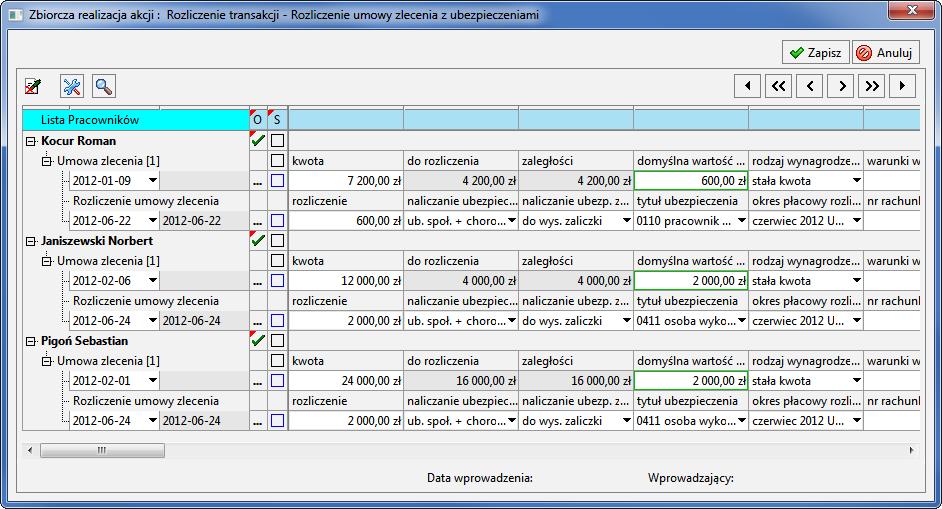Click horizontal scrollbar left arrow
The height and width of the screenshot is (509, 942).
point(30,450)
